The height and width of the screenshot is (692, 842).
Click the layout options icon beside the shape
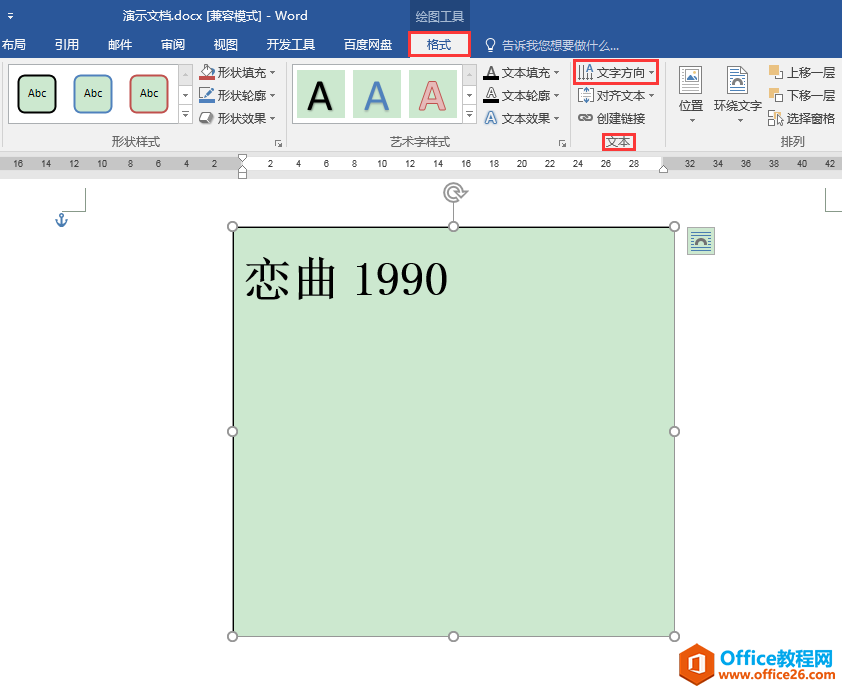[x=701, y=241]
